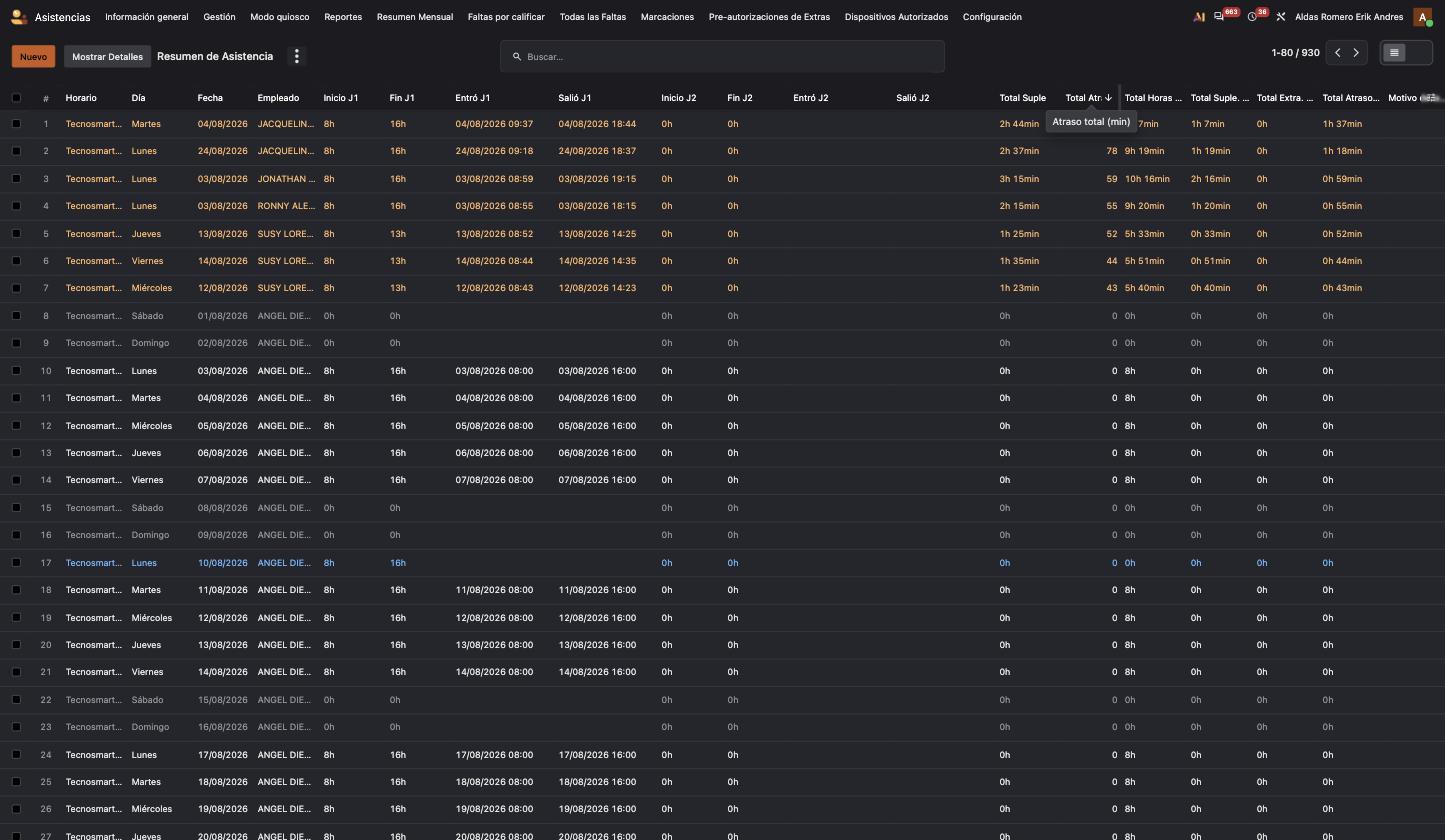Open the messages icon with 663 badge
The width and height of the screenshot is (1445, 840).
[x=1219, y=17]
